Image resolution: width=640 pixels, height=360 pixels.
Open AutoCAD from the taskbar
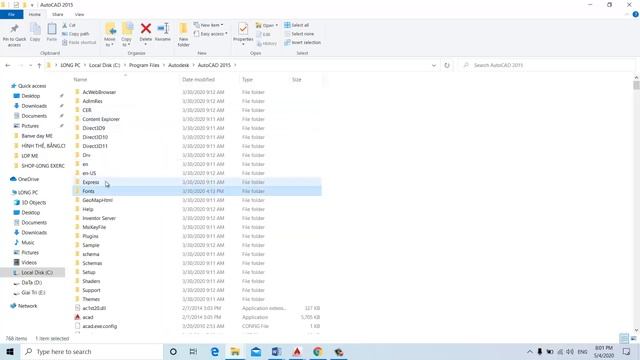pyautogui.click(x=297, y=352)
